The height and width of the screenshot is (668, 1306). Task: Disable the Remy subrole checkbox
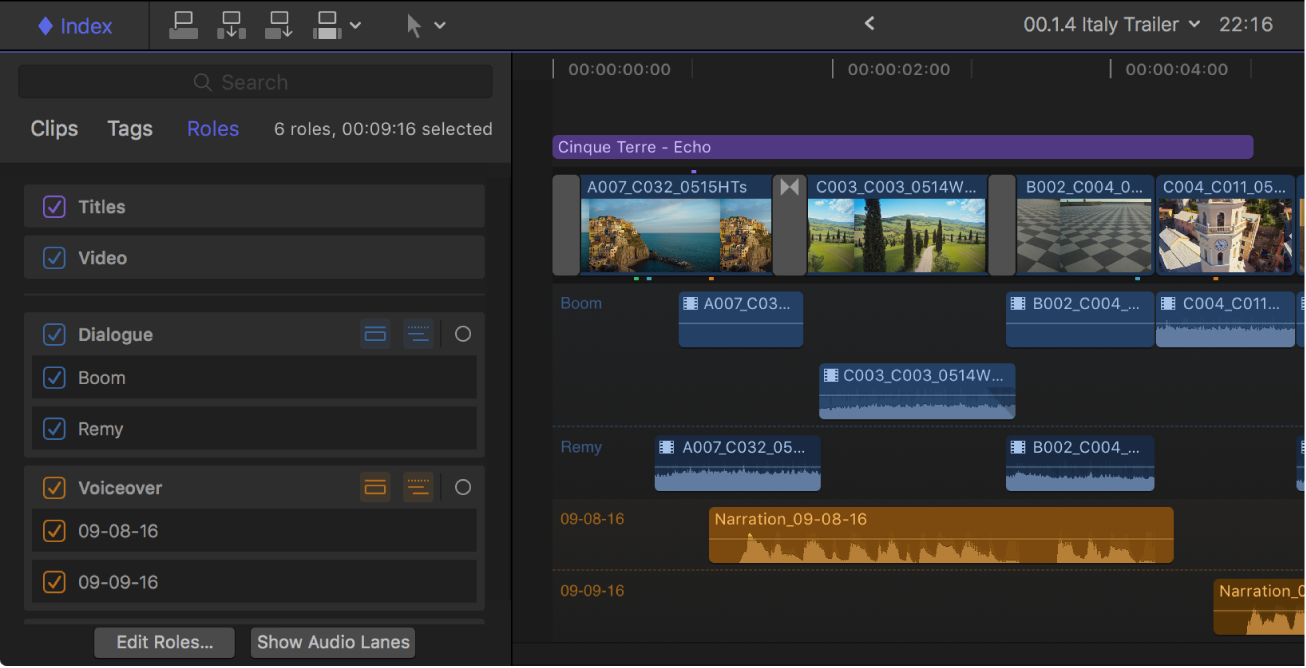(54, 430)
